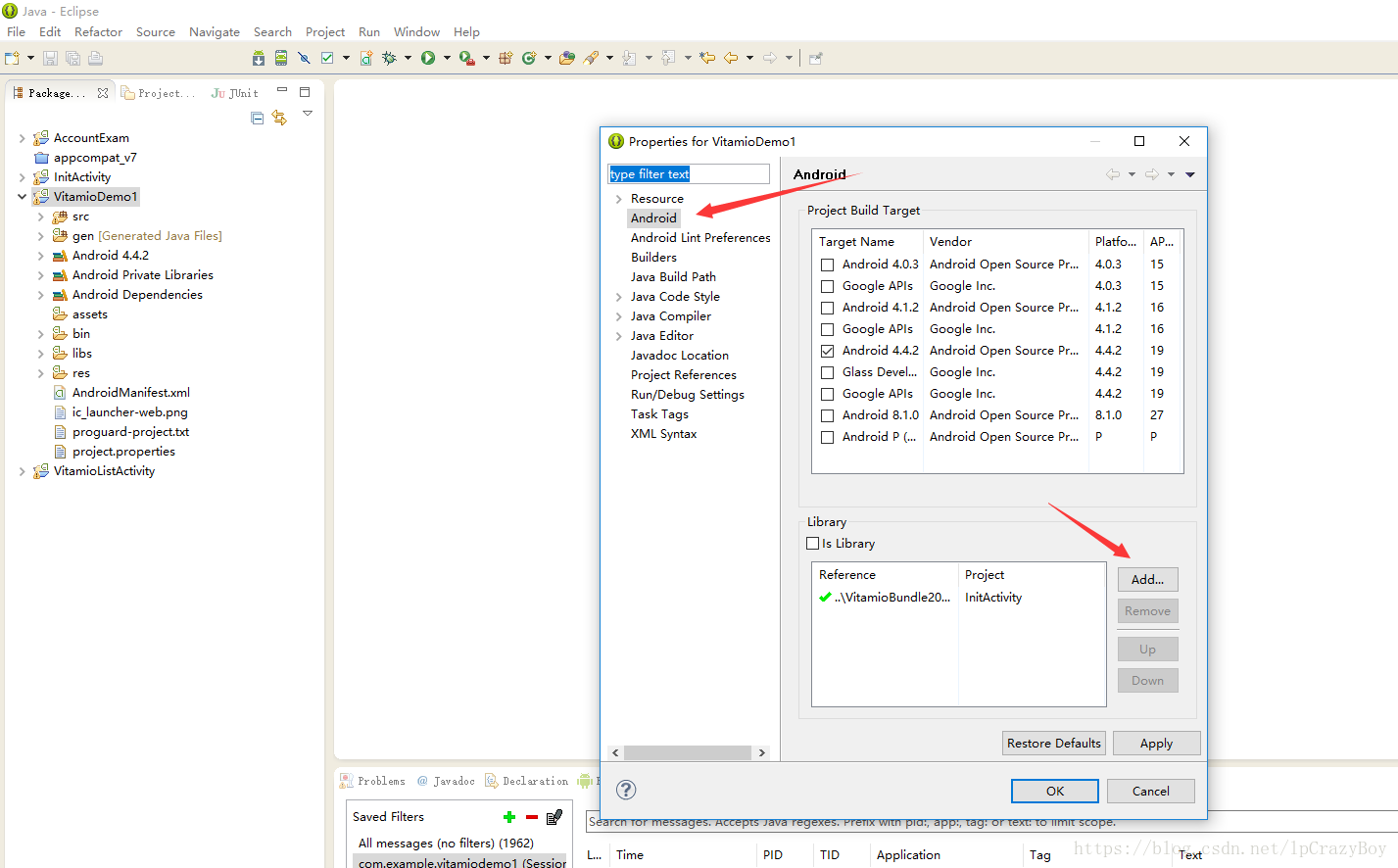Viewport: 1398px width, 868px height.
Task: Enable the Is Library checkbox
Action: pyautogui.click(x=813, y=544)
